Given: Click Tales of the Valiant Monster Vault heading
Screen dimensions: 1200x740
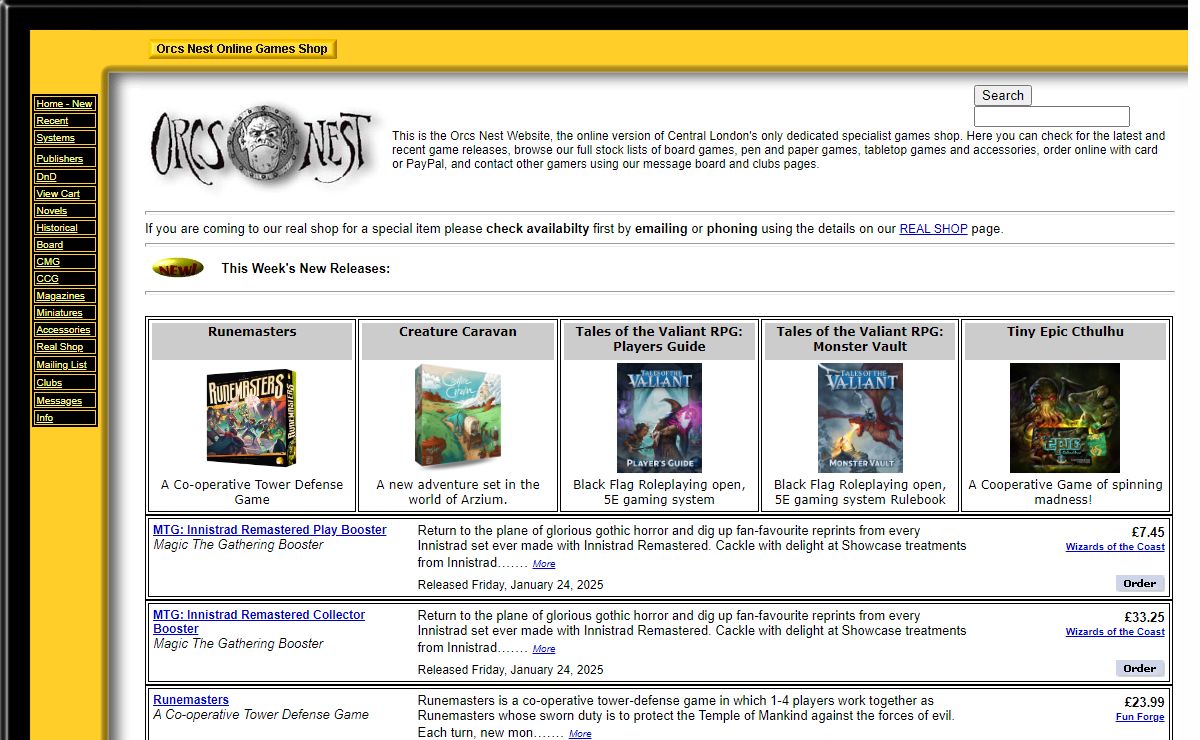Looking at the screenshot, I should pyautogui.click(x=860, y=339).
